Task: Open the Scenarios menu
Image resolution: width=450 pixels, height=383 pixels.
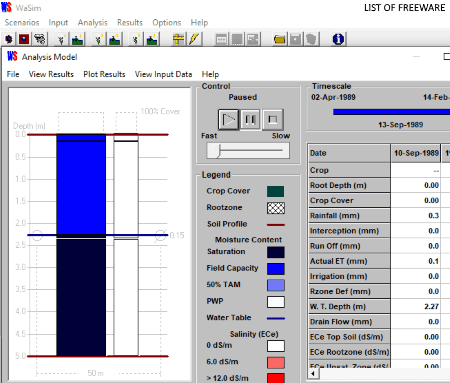Action: point(22,22)
